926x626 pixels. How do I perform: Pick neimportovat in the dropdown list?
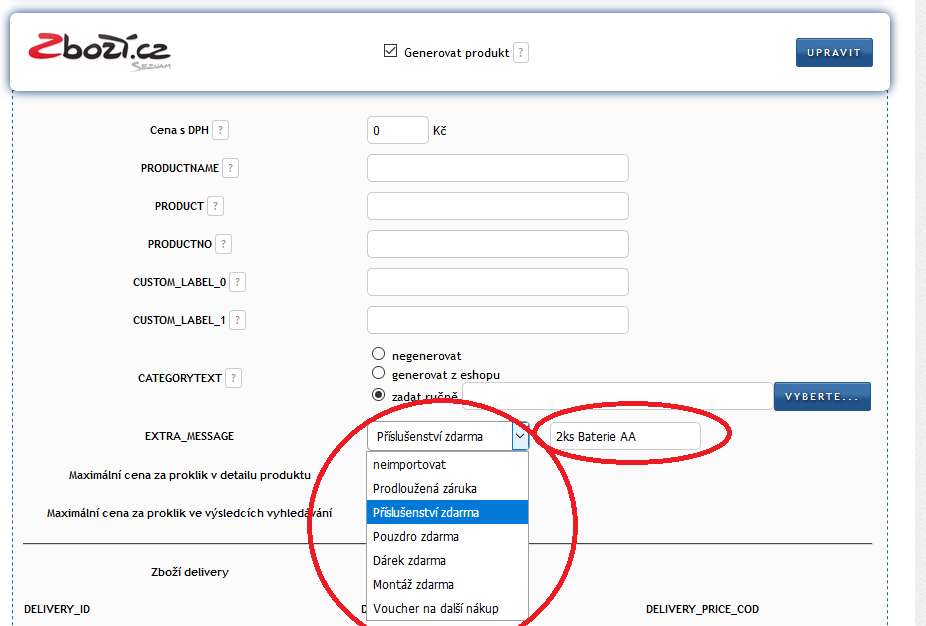(x=409, y=465)
